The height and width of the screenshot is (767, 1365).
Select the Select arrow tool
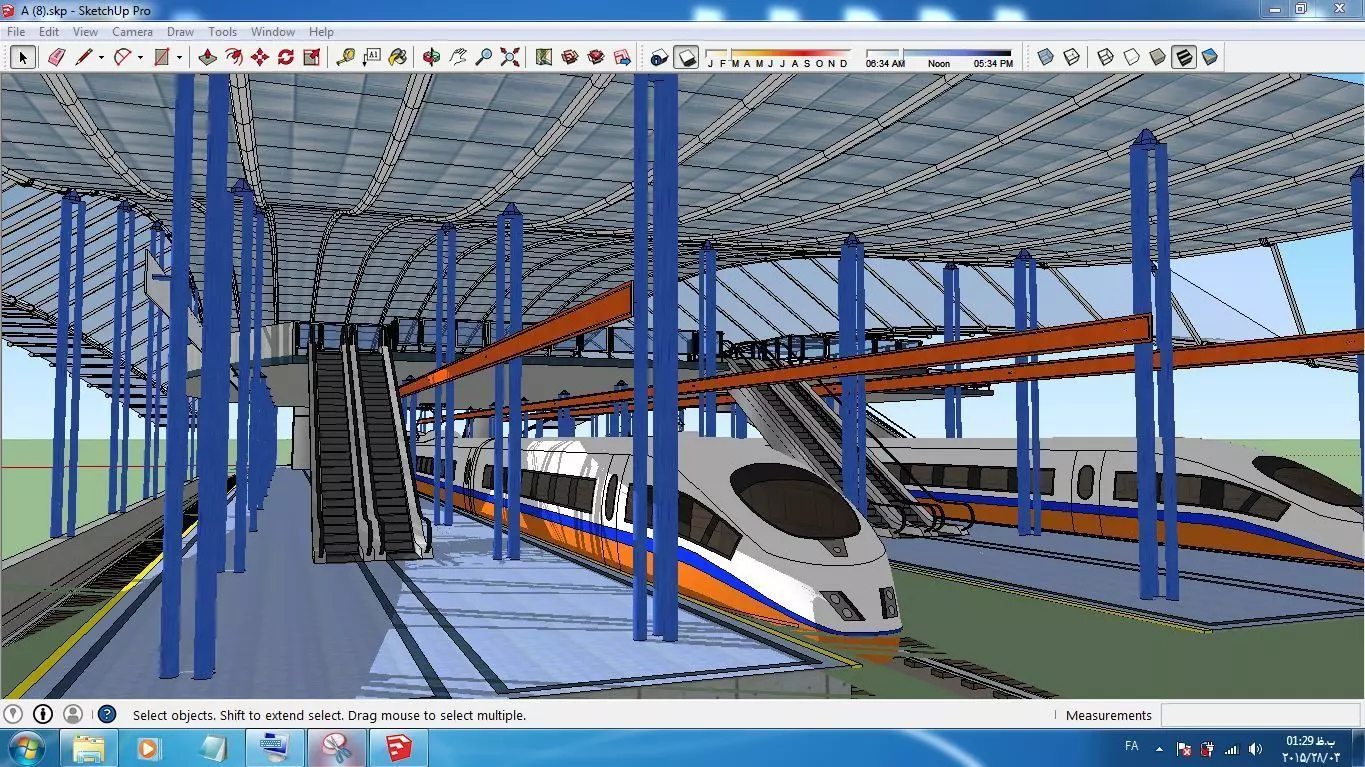point(24,57)
